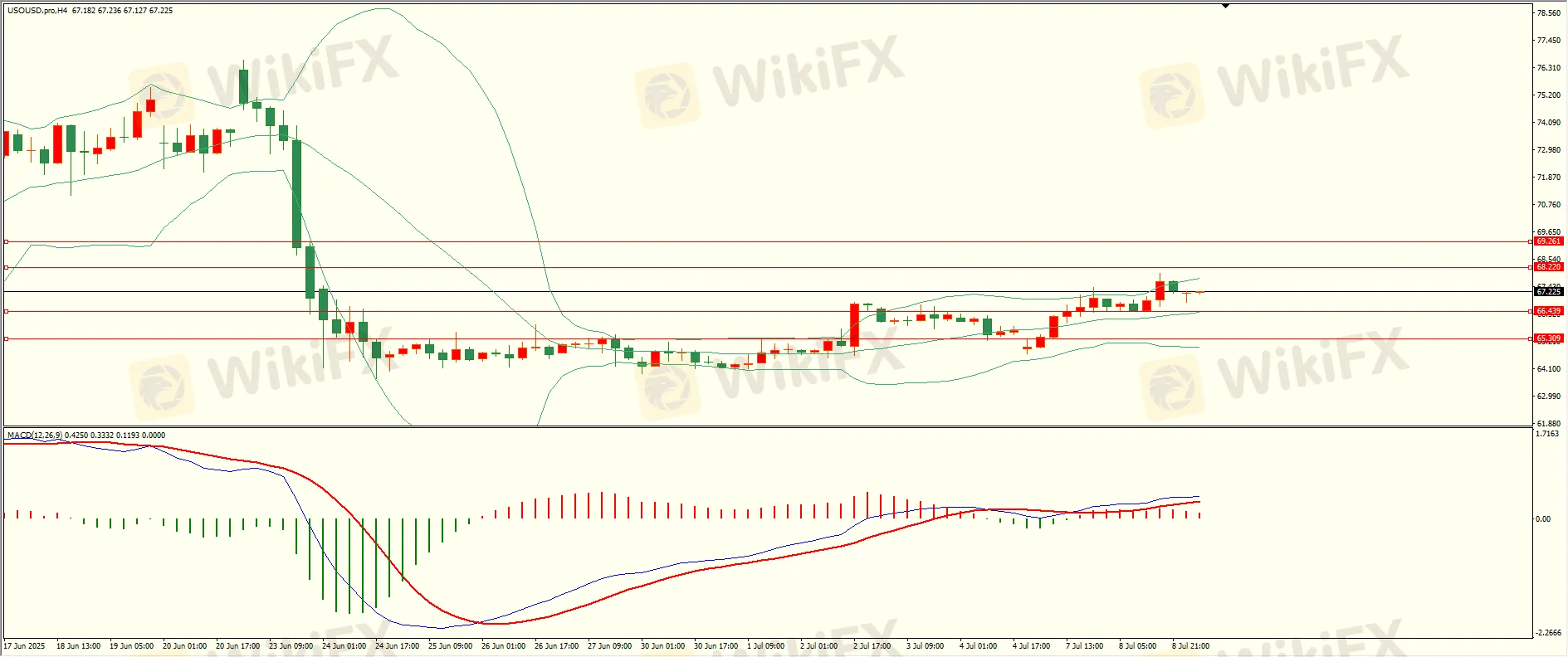Click the 3 Jul 09:00 time label
The width and height of the screenshot is (1568, 657).
[925, 646]
